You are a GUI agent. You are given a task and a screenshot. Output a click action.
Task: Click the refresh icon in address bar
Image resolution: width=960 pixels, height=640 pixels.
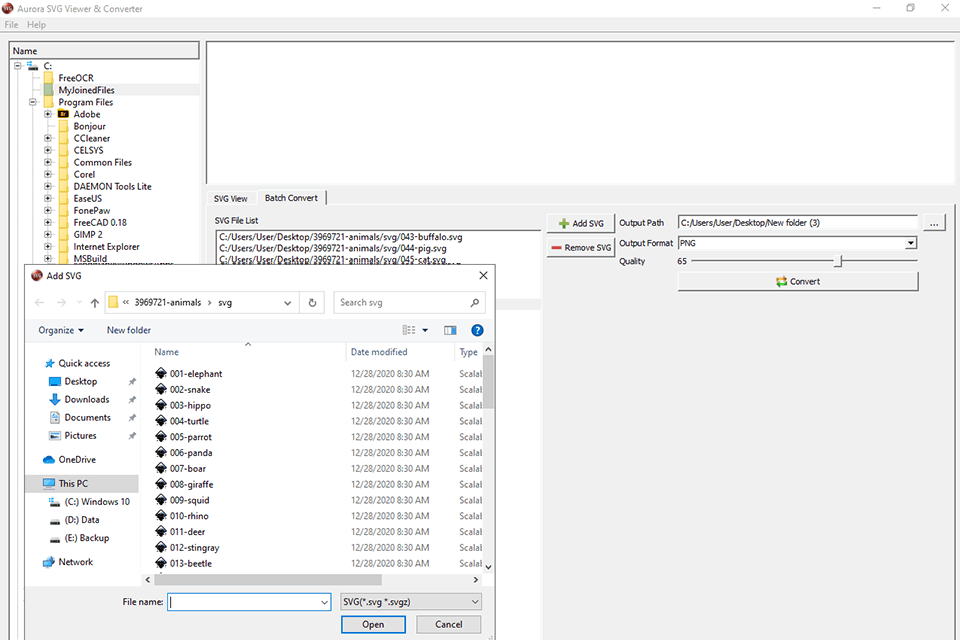[x=312, y=303]
